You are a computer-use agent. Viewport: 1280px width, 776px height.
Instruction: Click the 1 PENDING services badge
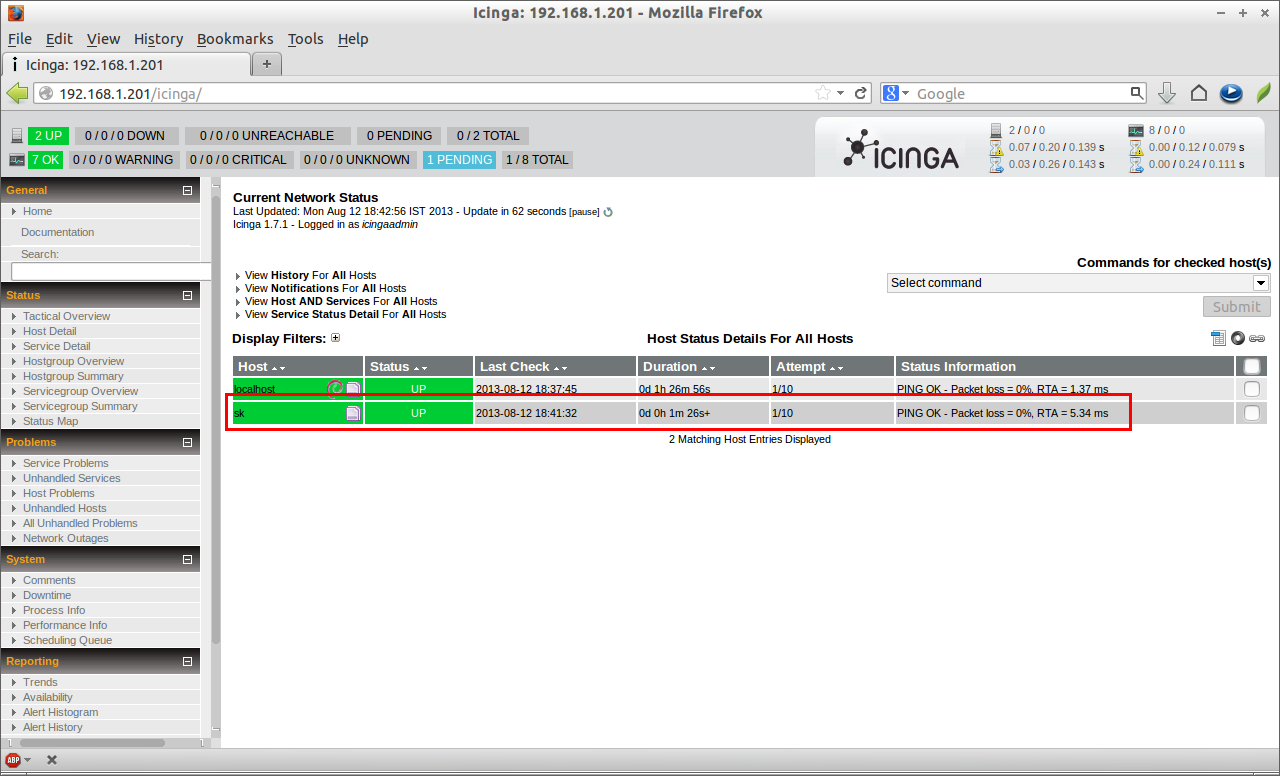tap(459, 160)
